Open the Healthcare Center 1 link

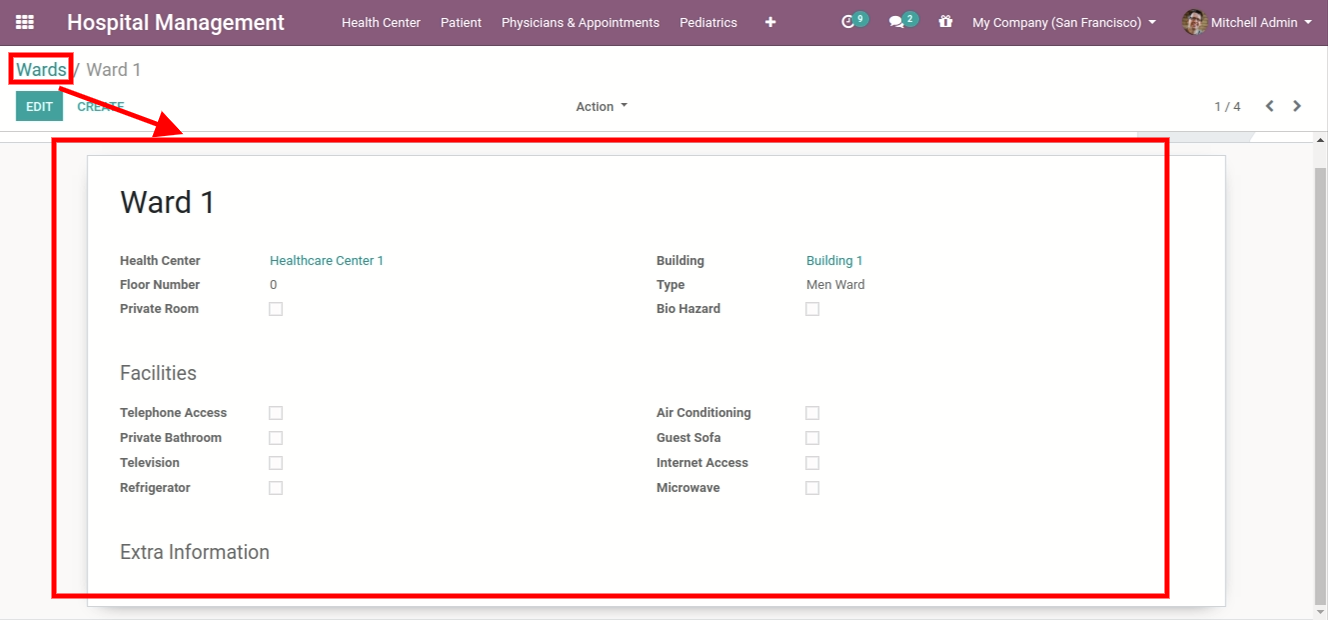[326, 261]
